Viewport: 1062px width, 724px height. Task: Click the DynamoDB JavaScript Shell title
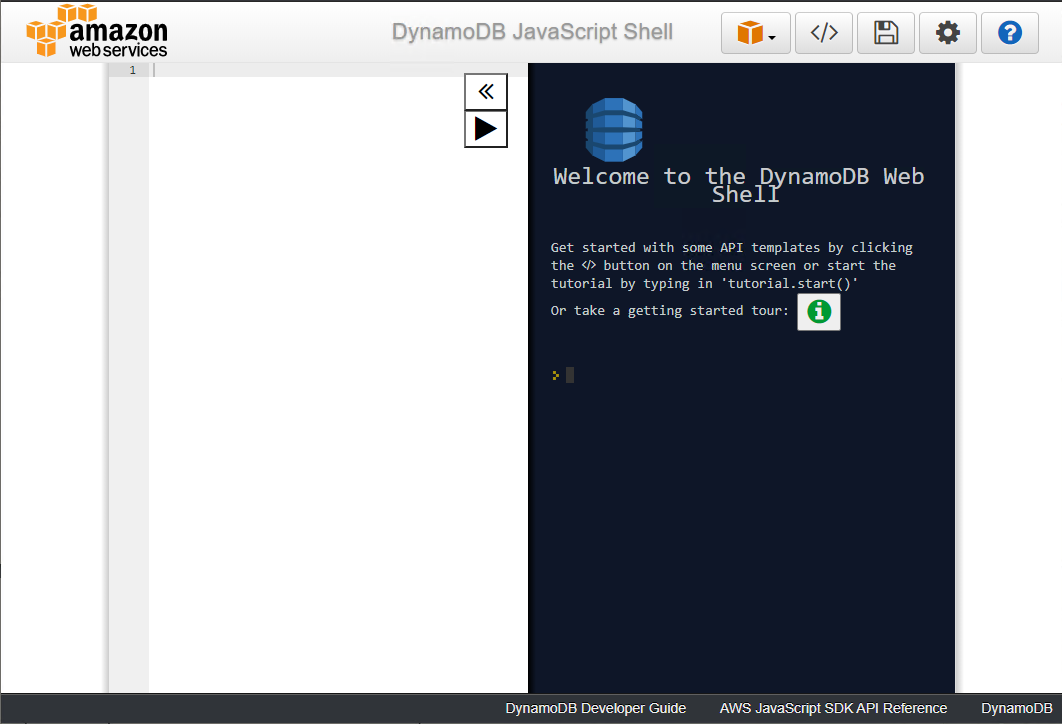coord(531,31)
